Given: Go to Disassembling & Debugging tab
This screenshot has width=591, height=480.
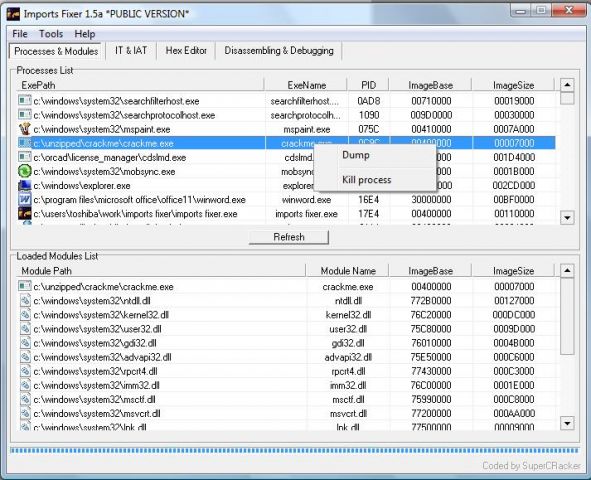Looking at the screenshot, I should [x=279, y=50].
